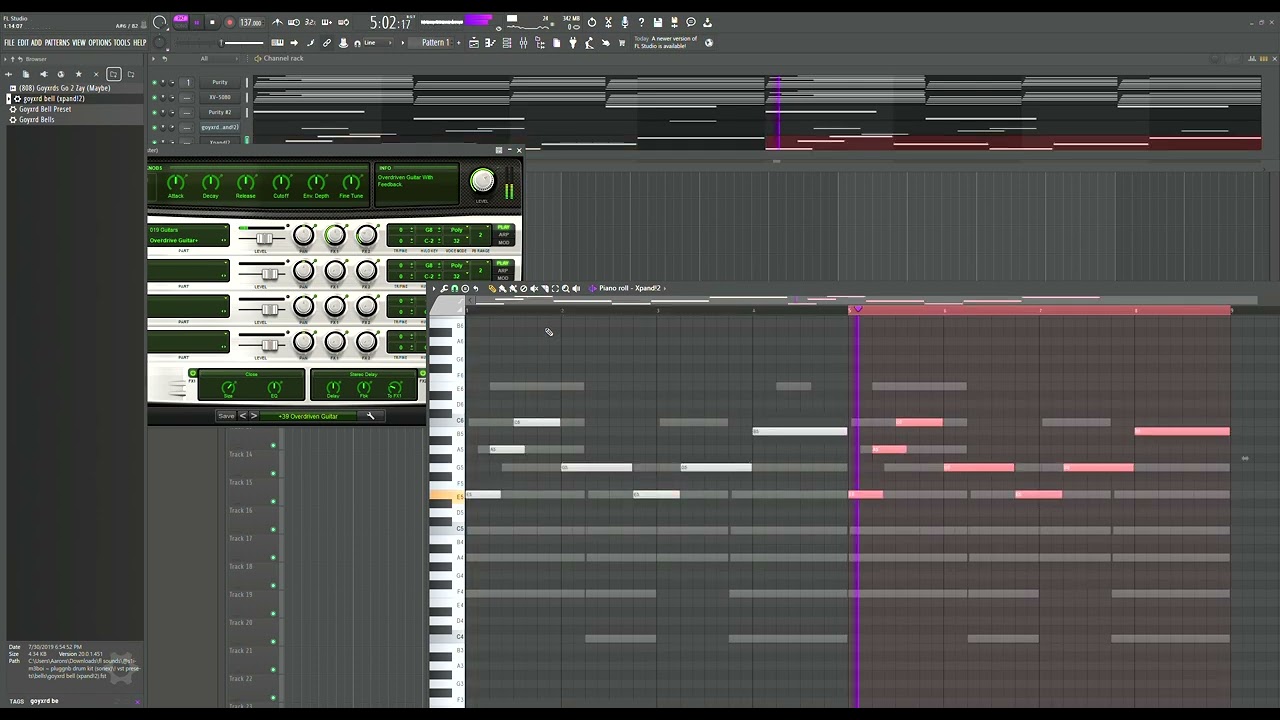This screenshot has width=1280, height=720.
Task: Click the transport Stop button
Action: point(212,22)
